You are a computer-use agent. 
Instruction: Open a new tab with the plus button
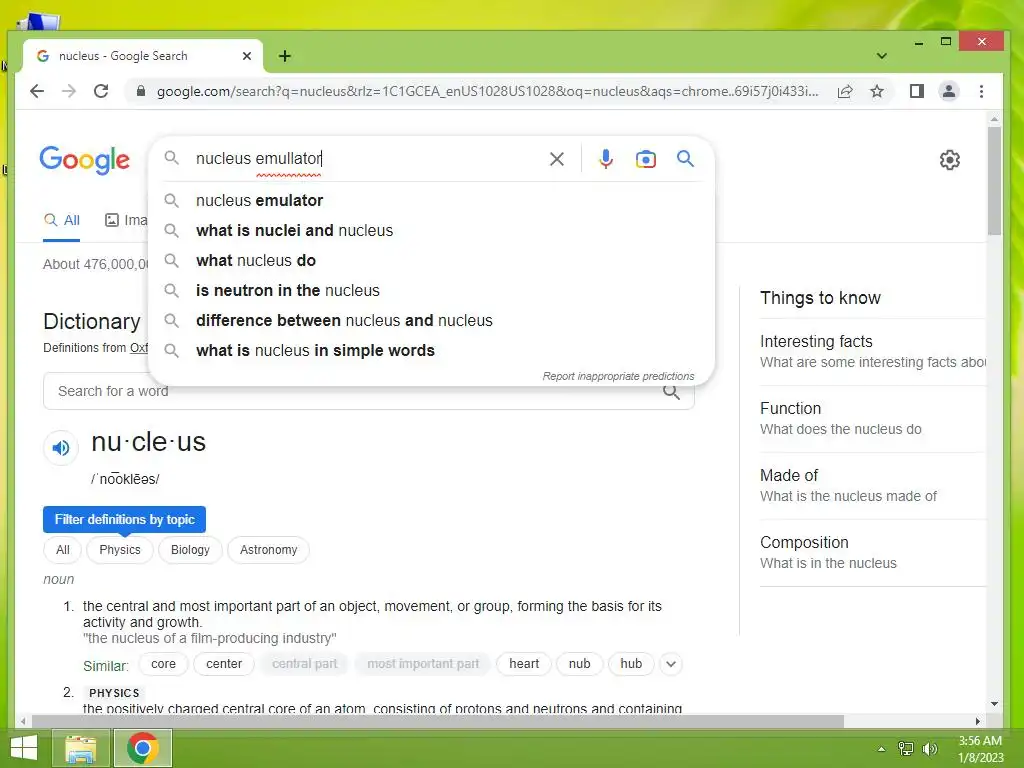[x=285, y=56]
